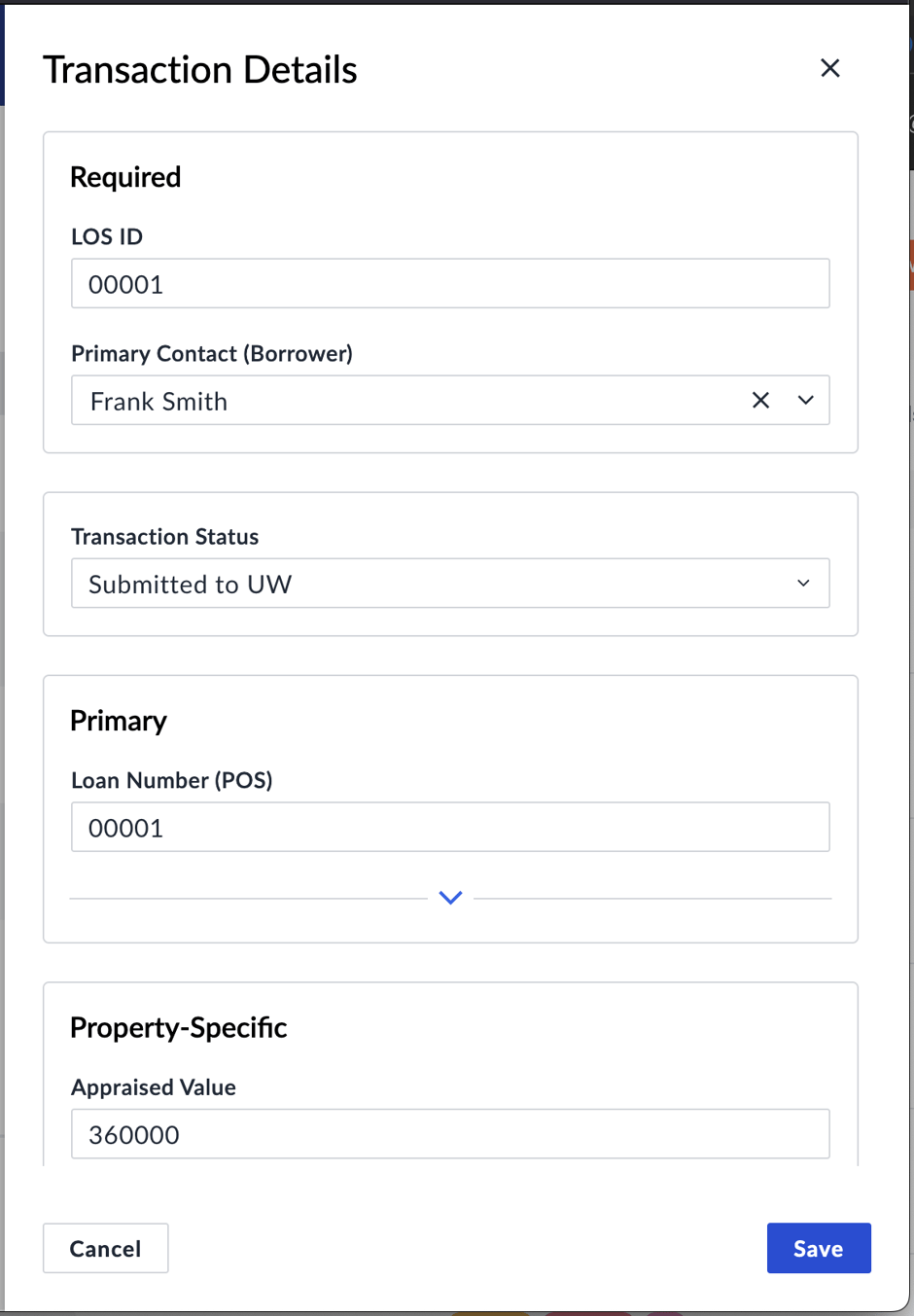The width and height of the screenshot is (914, 1316).
Task: Click the chevron icon on Primary Contact field
Action: click(805, 400)
